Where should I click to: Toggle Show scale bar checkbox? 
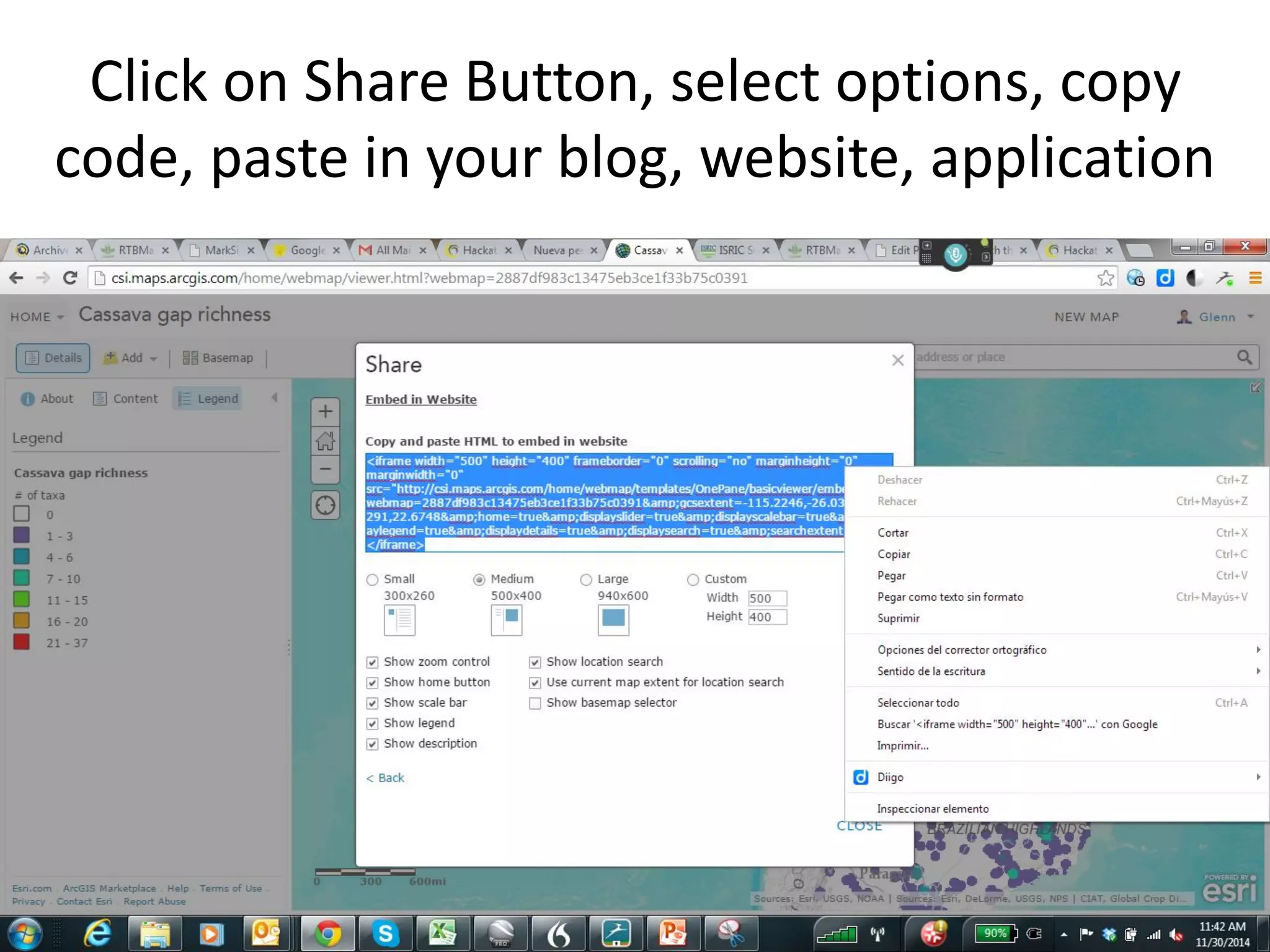(x=372, y=703)
